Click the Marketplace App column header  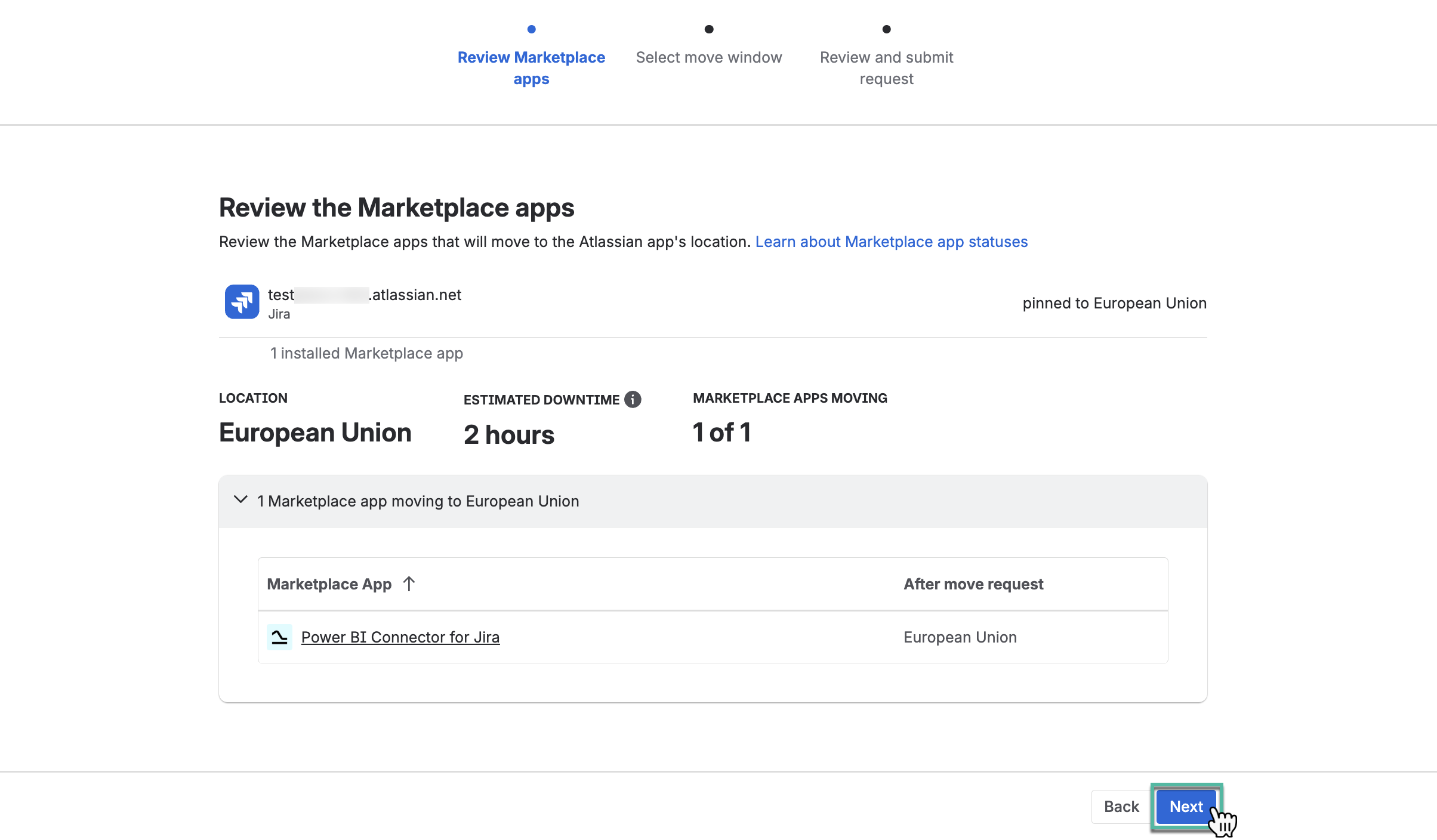tap(329, 584)
